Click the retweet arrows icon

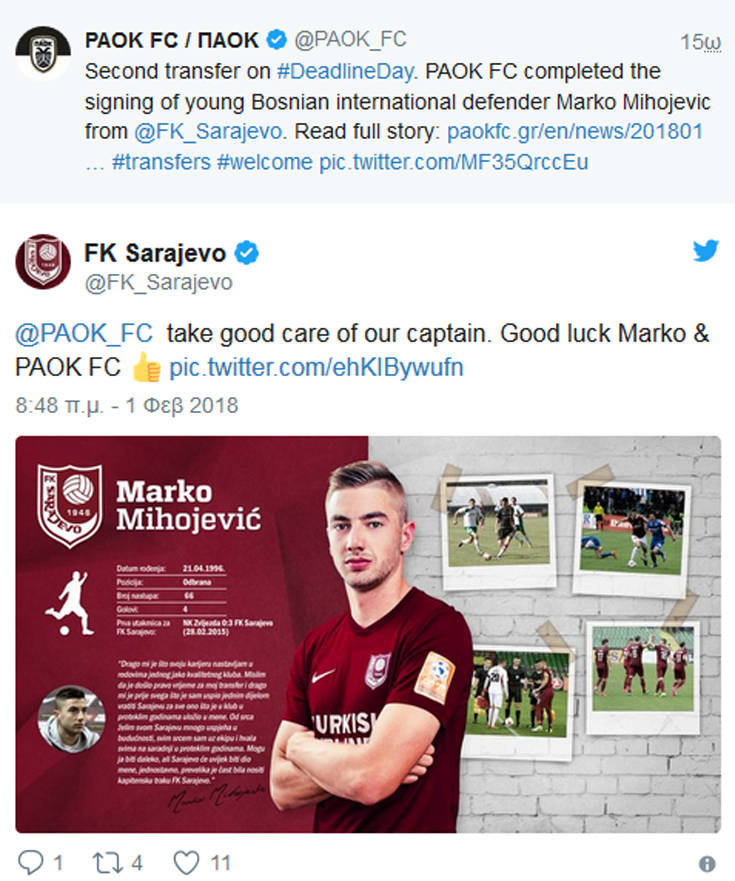pos(106,862)
